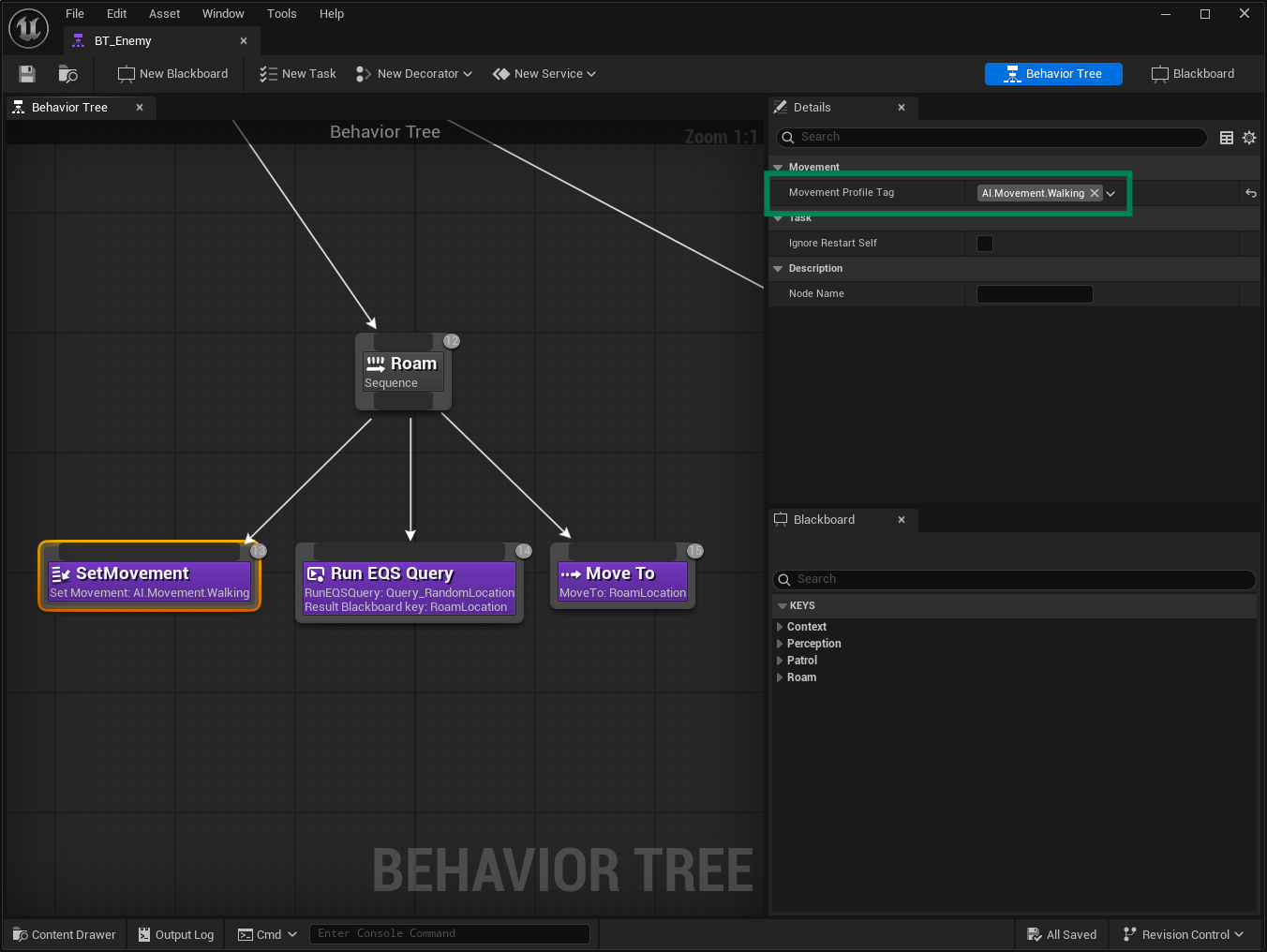The image size is (1267, 952).
Task: Click the Unreal Engine logo
Action: (28, 28)
